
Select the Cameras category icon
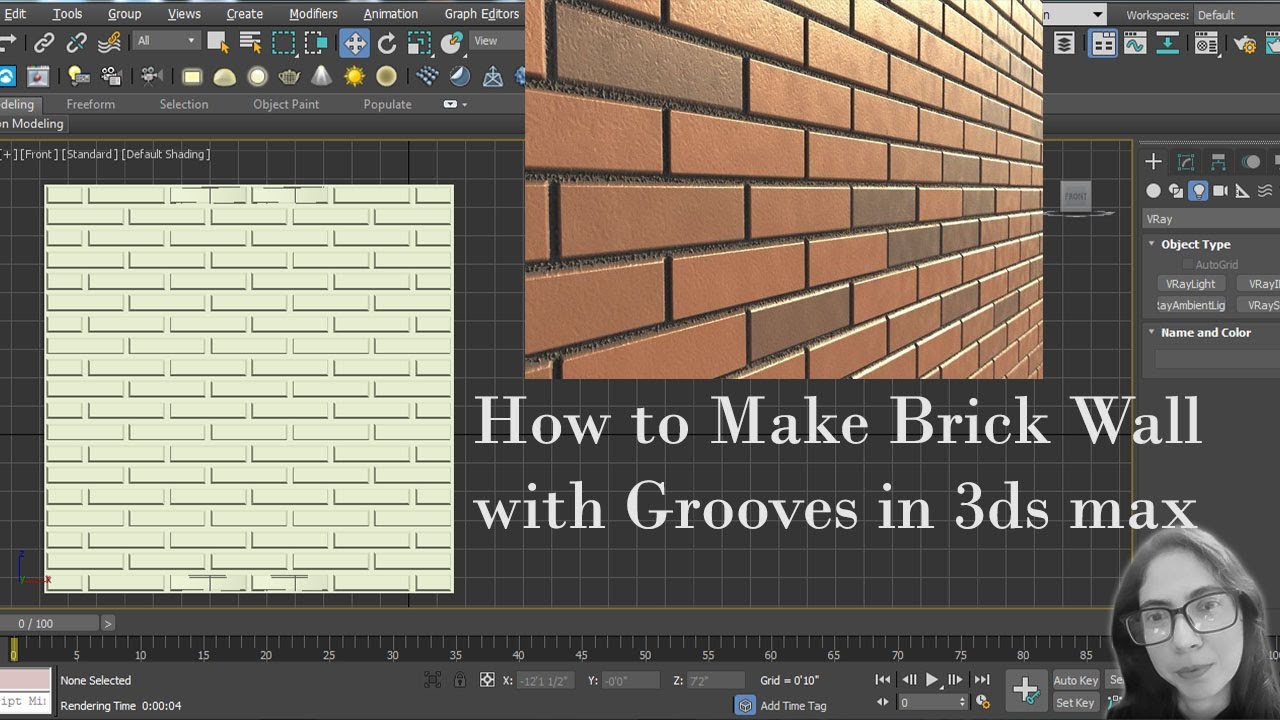pyautogui.click(x=1220, y=191)
